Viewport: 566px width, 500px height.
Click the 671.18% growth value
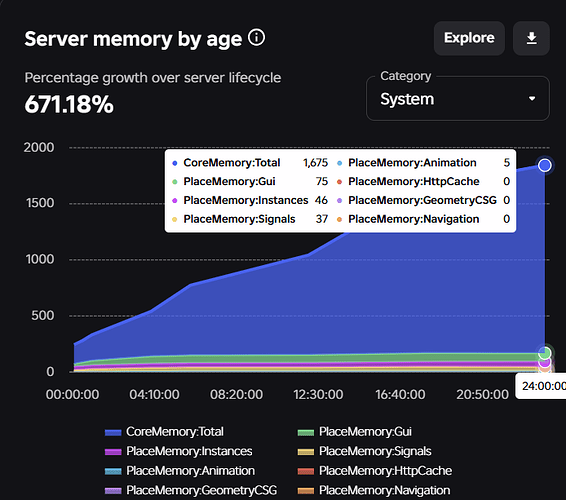69,105
